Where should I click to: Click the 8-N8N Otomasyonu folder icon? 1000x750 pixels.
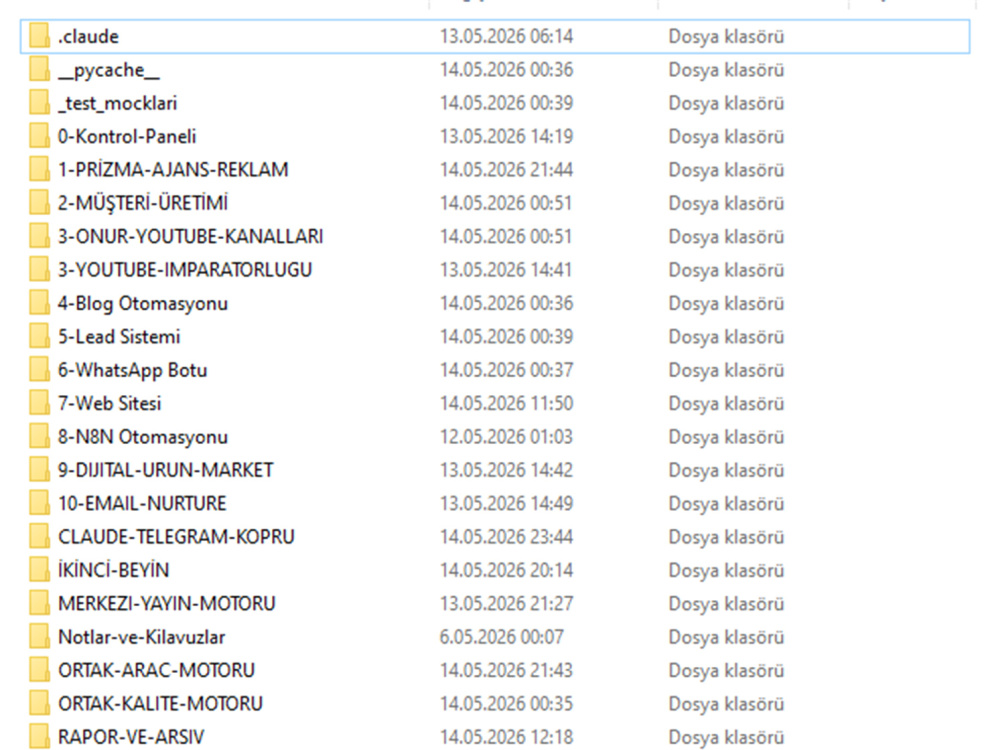(39, 436)
